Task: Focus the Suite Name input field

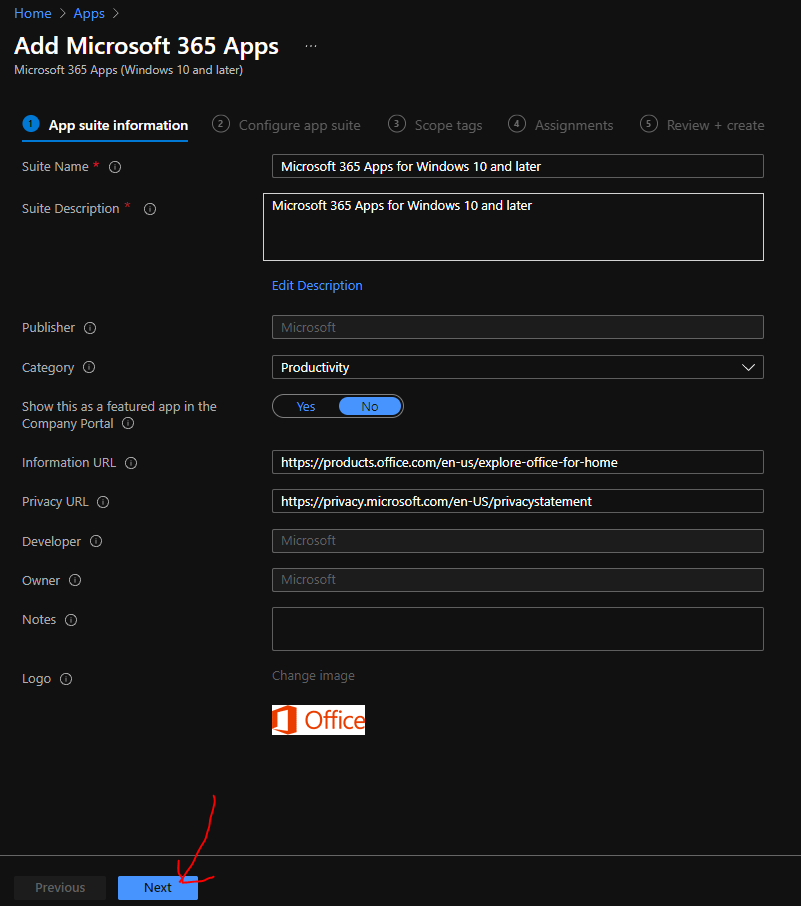Action: pos(518,166)
